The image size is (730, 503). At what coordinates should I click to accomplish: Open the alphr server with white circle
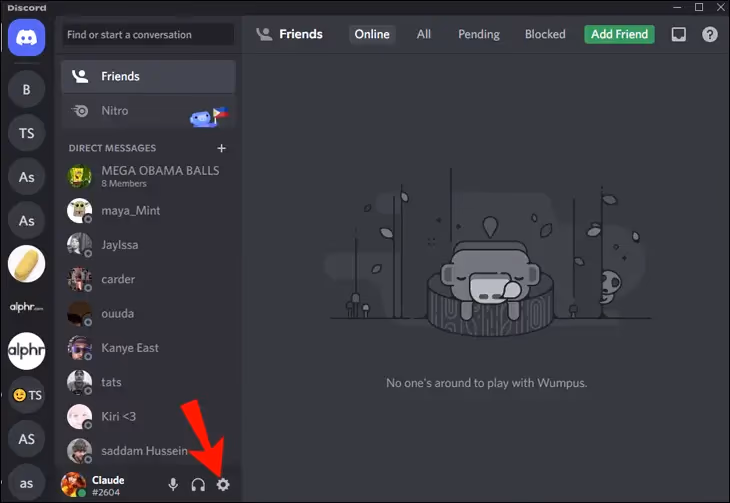tap(27, 351)
